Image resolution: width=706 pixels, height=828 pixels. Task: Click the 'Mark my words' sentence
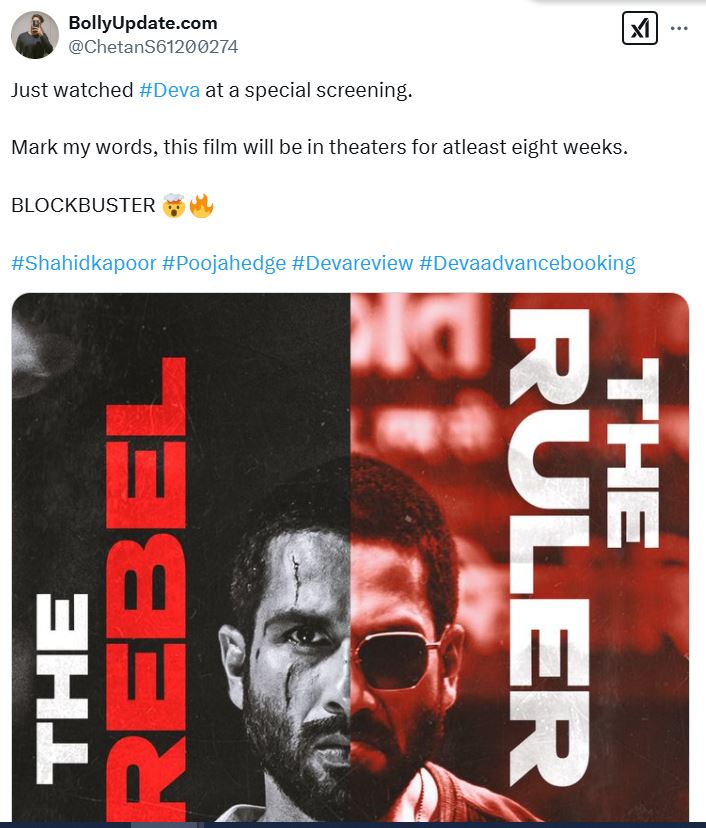click(x=319, y=147)
